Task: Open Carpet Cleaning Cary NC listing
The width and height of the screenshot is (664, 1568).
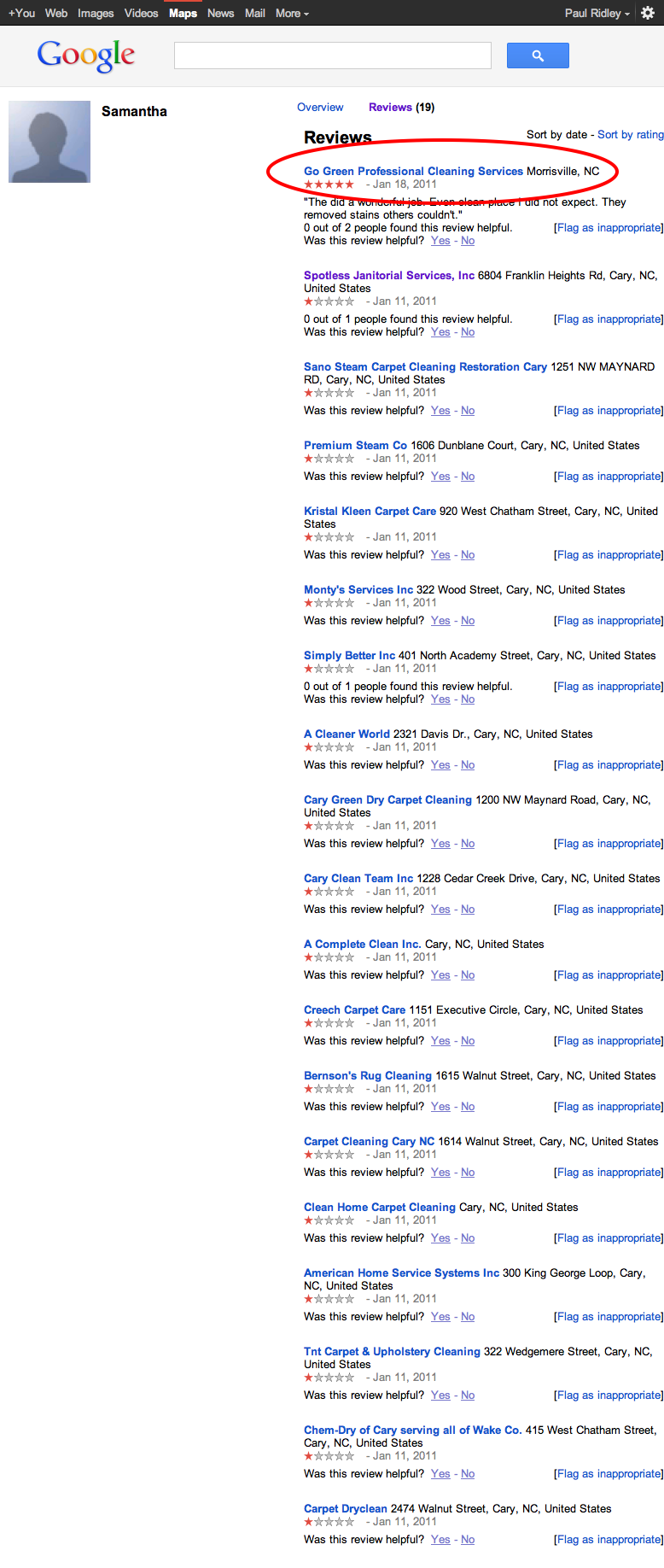Action: (x=369, y=1142)
